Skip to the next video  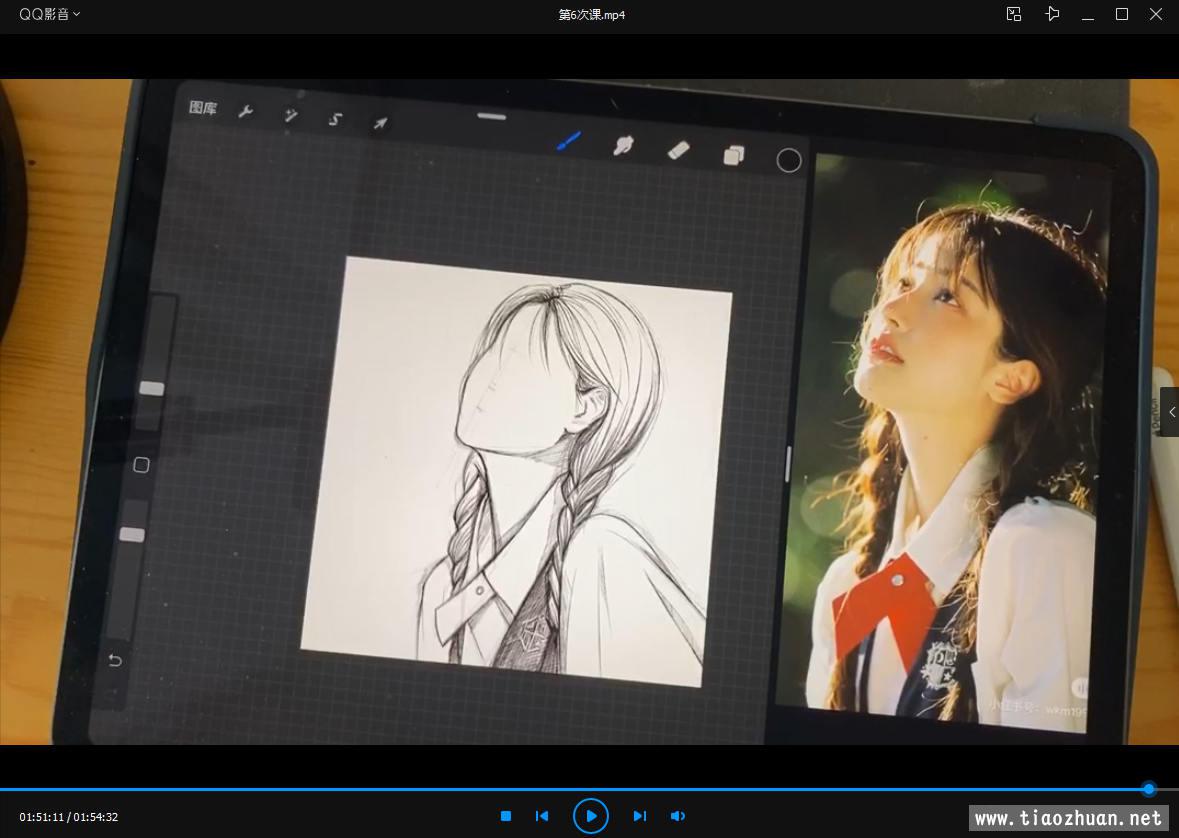pos(639,816)
